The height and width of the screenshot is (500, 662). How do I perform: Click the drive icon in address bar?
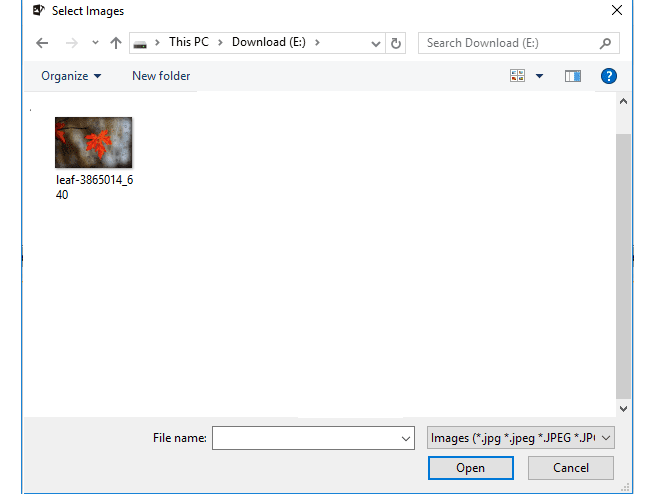pos(140,43)
